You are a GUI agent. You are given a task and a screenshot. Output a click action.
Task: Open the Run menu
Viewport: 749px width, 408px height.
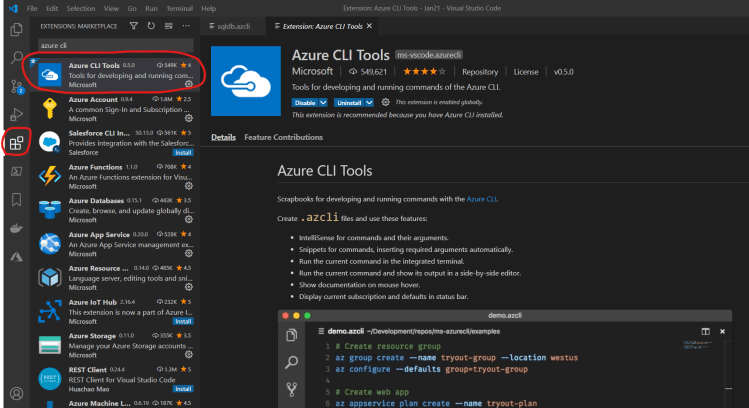[x=151, y=8]
